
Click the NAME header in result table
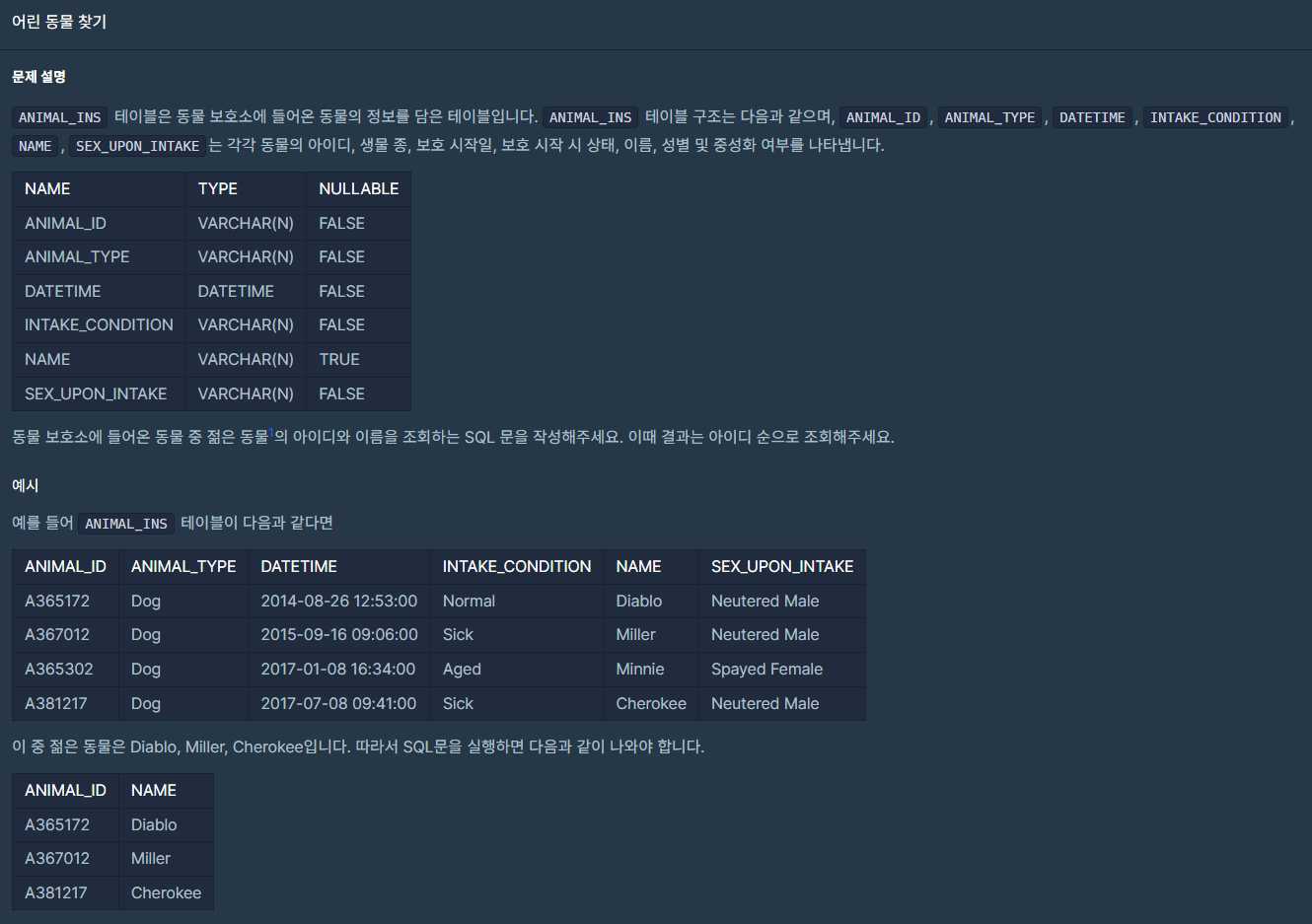pyautogui.click(x=154, y=790)
